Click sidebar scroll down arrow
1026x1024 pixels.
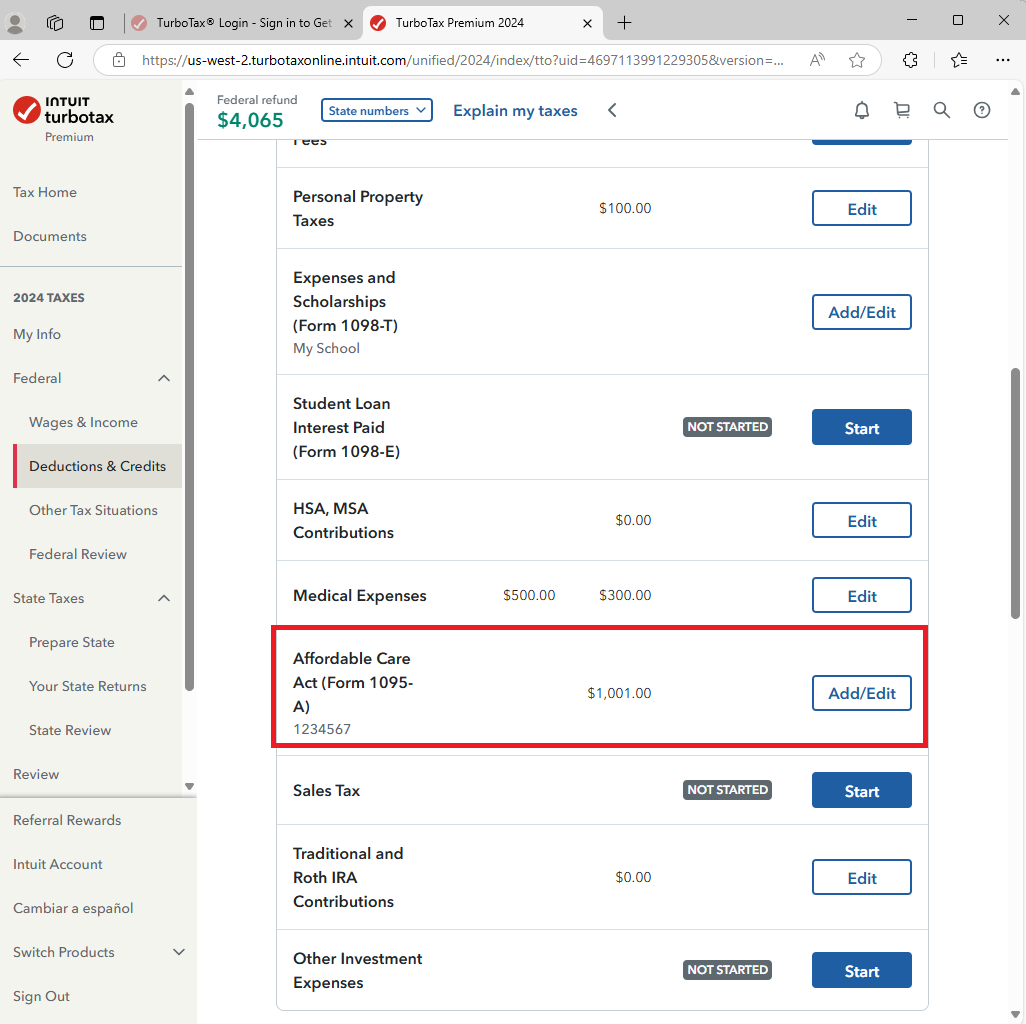tap(189, 786)
